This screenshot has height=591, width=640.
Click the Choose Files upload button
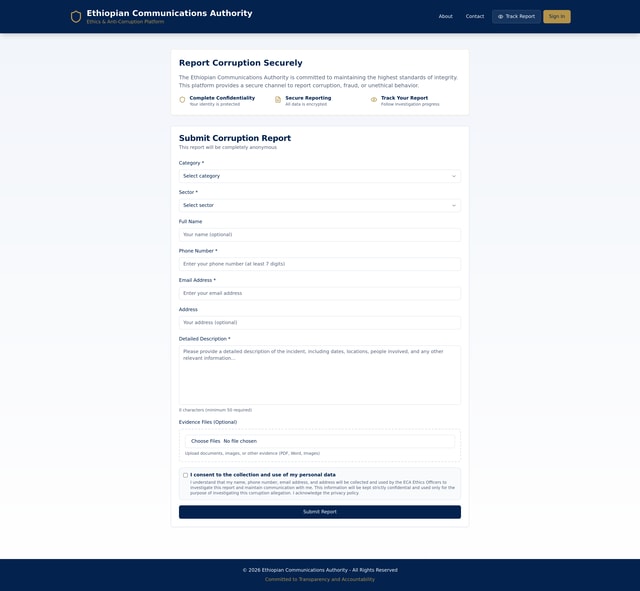pyautogui.click(x=206, y=441)
